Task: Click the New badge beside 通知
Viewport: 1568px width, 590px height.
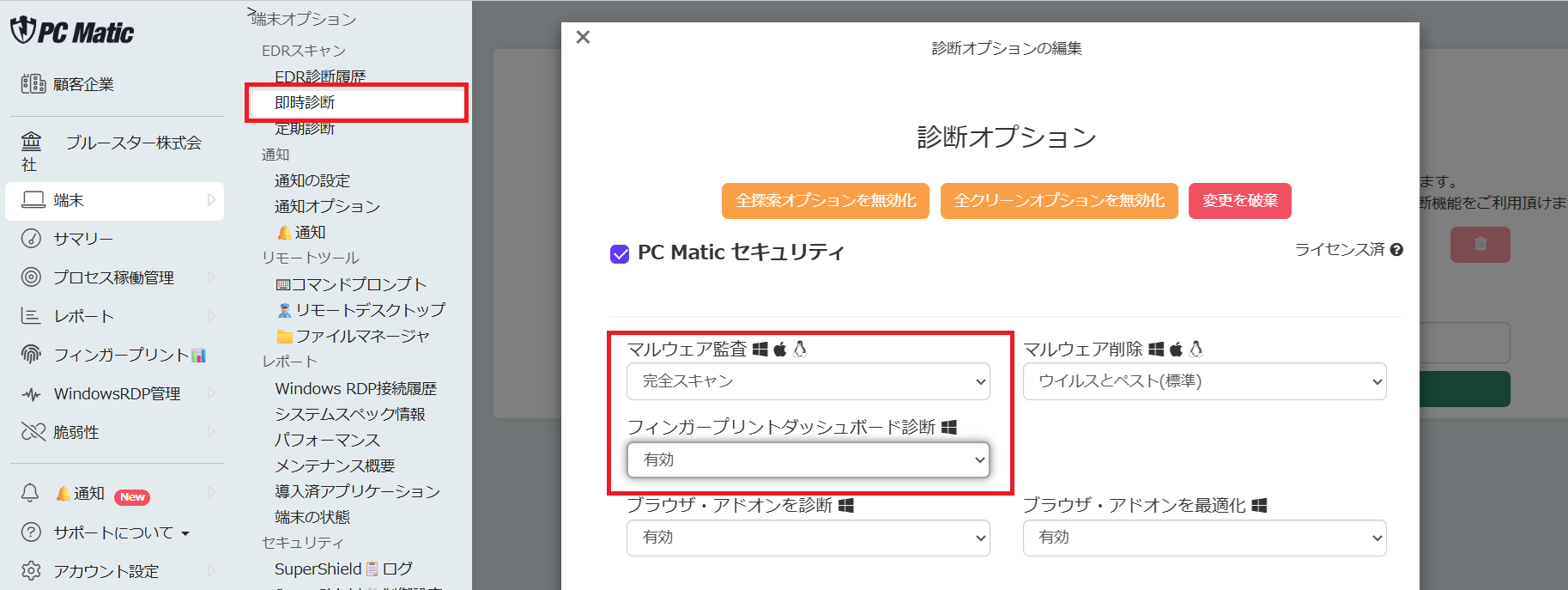Action: pyautogui.click(x=132, y=497)
